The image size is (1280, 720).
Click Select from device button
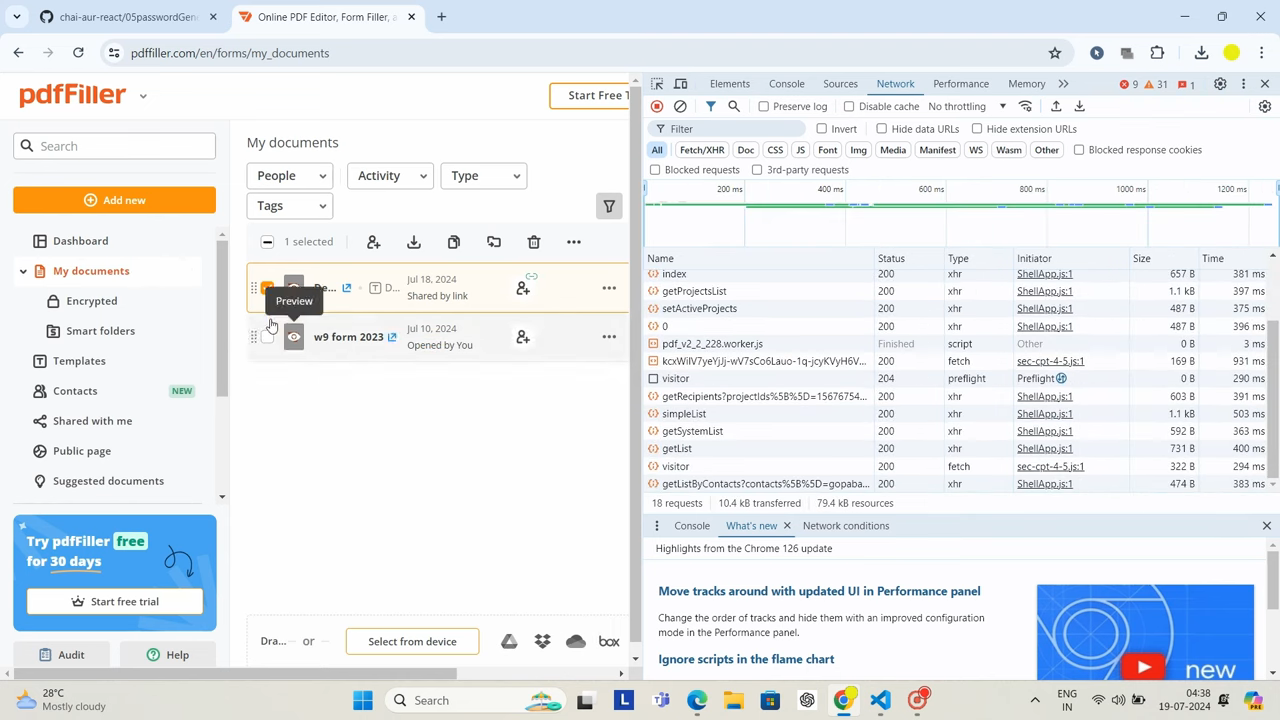click(412, 642)
